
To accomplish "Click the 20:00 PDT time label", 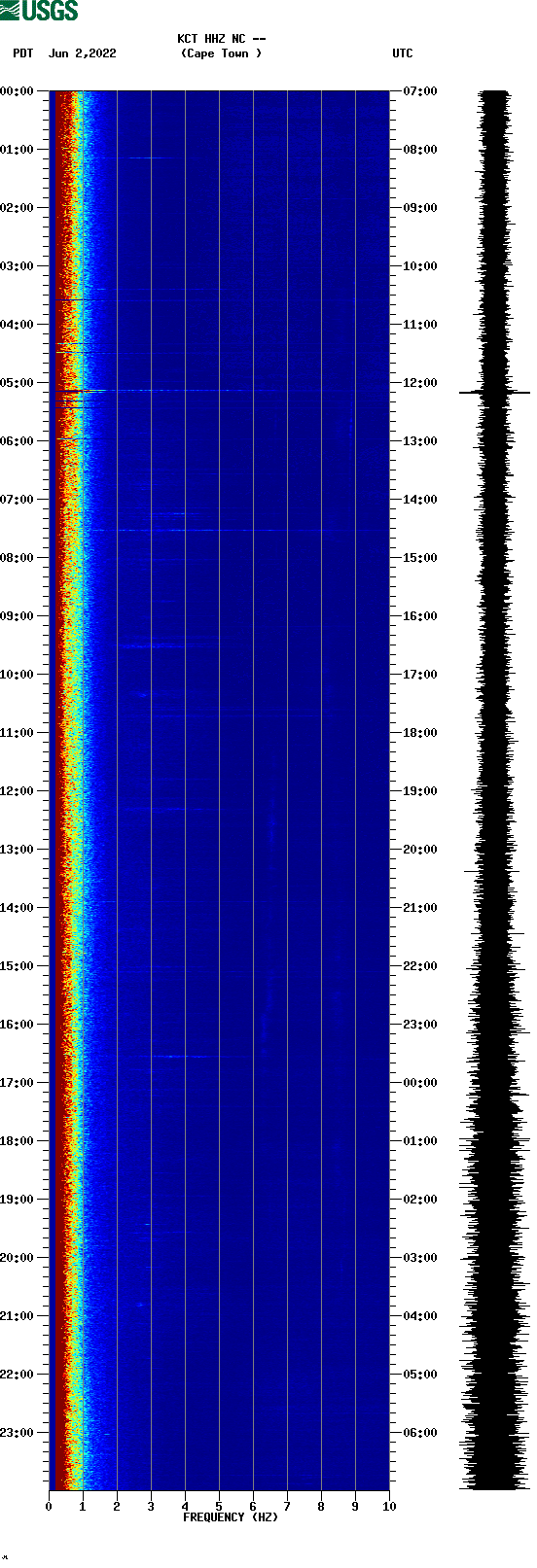I will [17, 1258].
